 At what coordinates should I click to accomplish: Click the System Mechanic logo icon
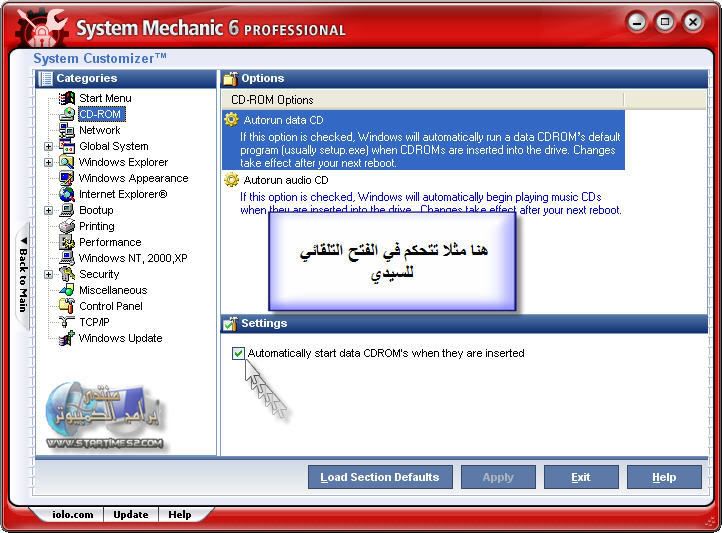click(x=41, y=28)
